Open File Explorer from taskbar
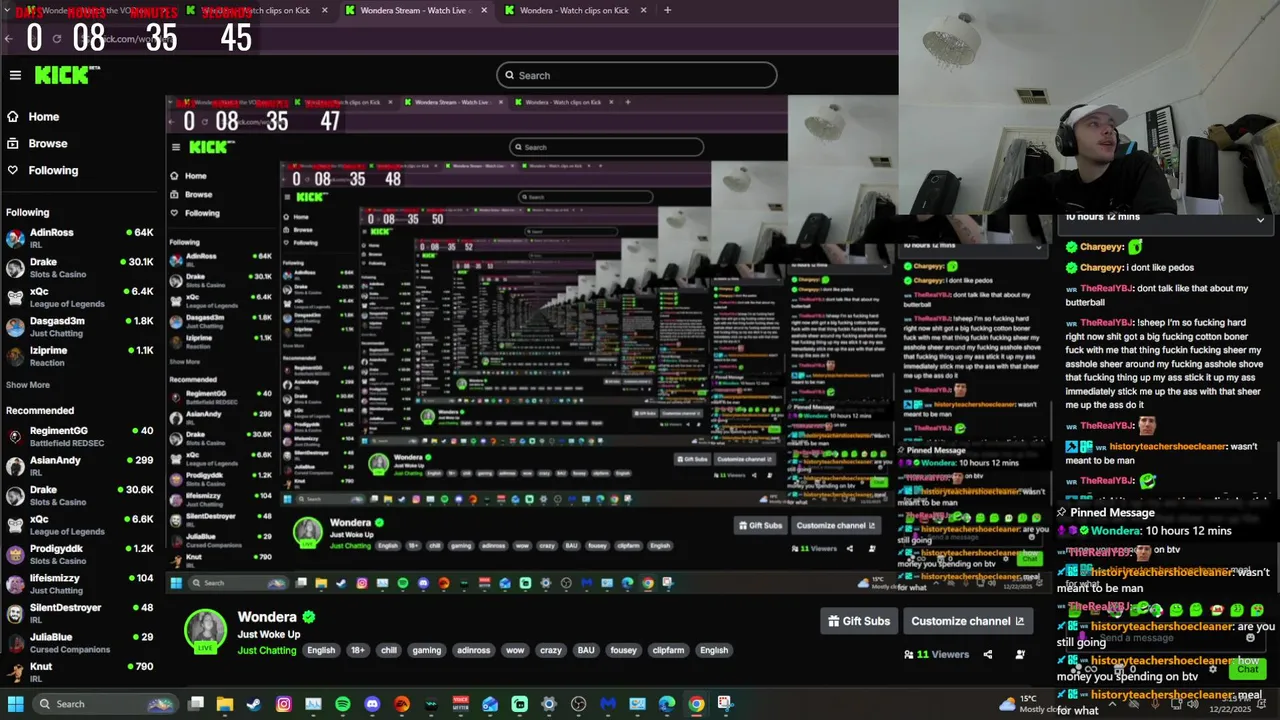Viewport: 1280px width, 720px height. (x=225, y=704)
